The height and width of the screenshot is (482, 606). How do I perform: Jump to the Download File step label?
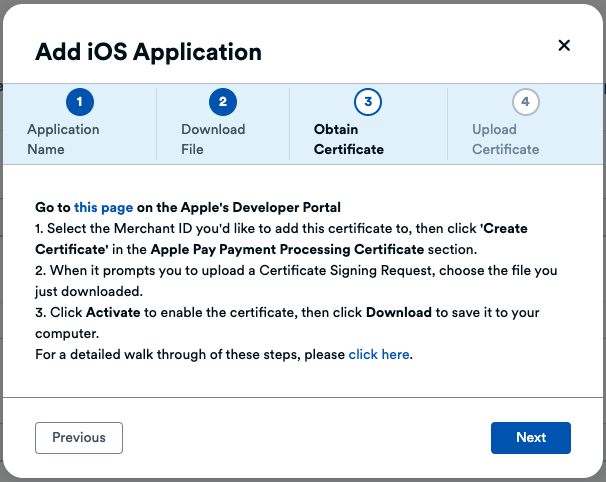(x=213, y=139)
